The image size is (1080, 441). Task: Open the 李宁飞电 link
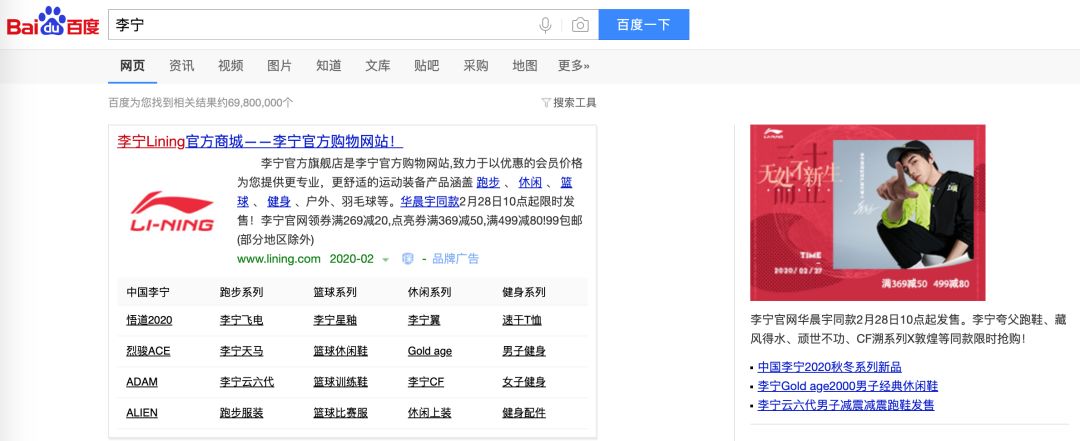(x=241, y=320)
